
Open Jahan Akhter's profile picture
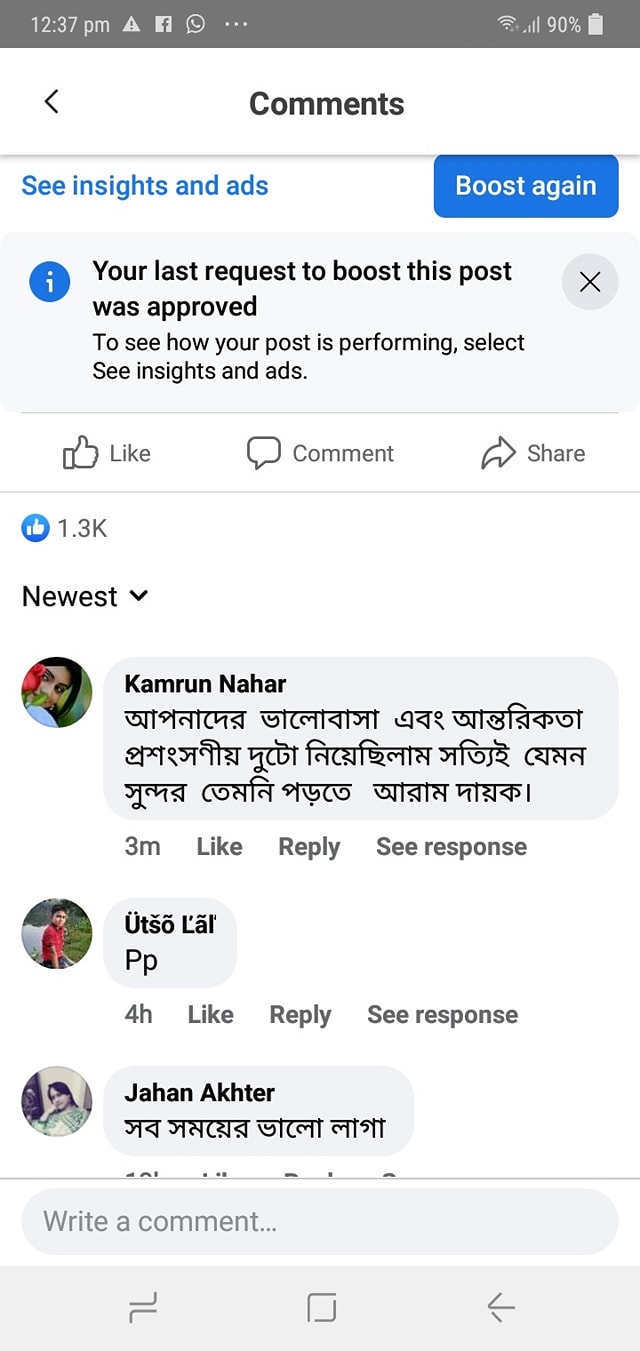pyautogui.click(x=57, y=1101)
